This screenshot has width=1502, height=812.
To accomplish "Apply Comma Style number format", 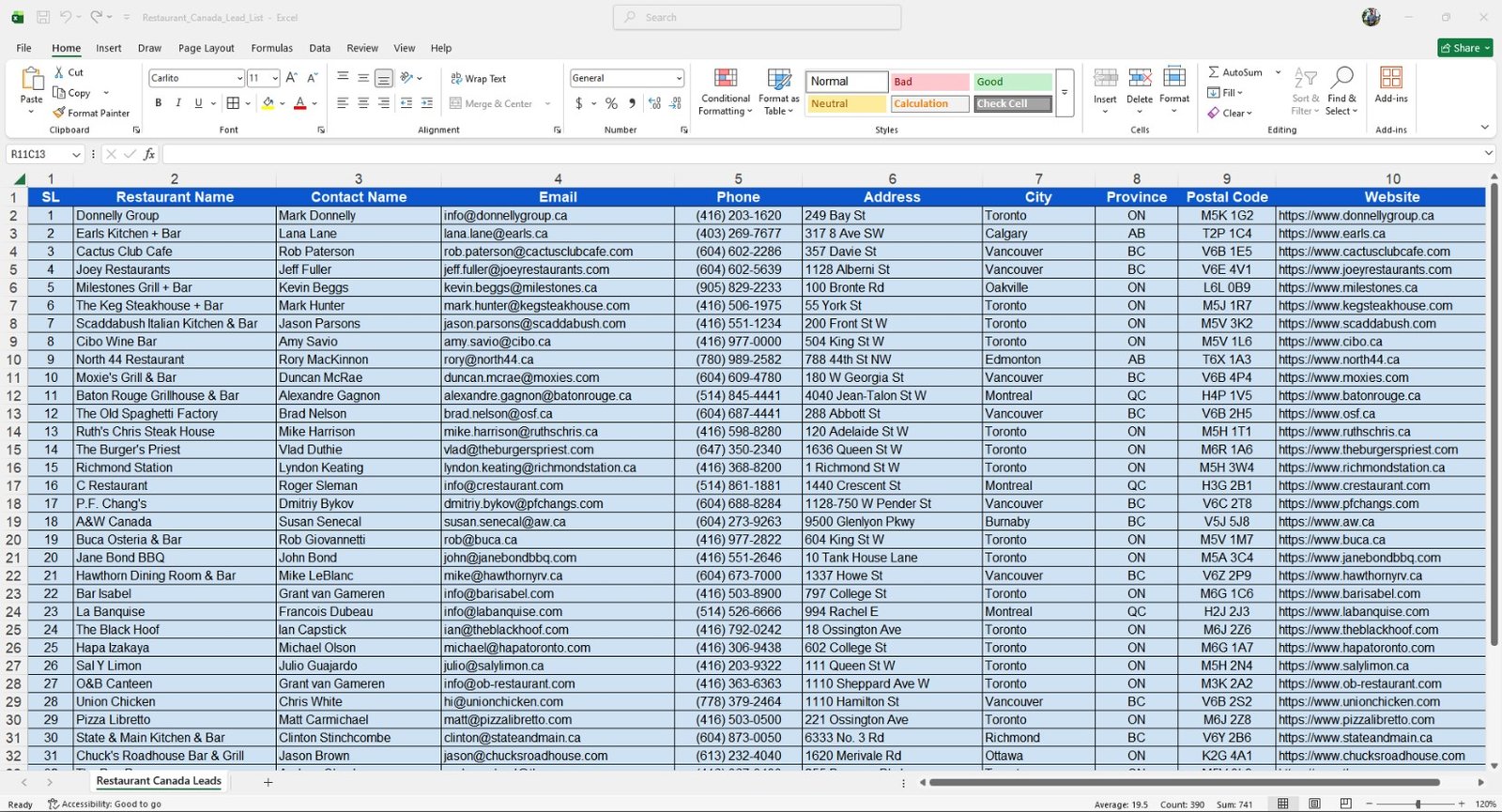I will [632, 103].
